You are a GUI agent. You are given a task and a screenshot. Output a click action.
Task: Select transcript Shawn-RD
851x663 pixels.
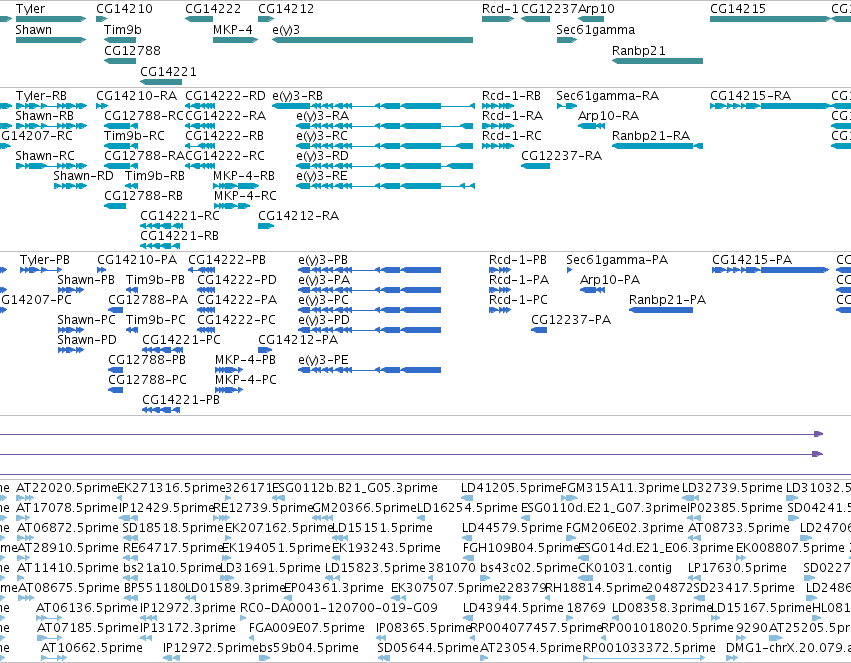[70, 186]
